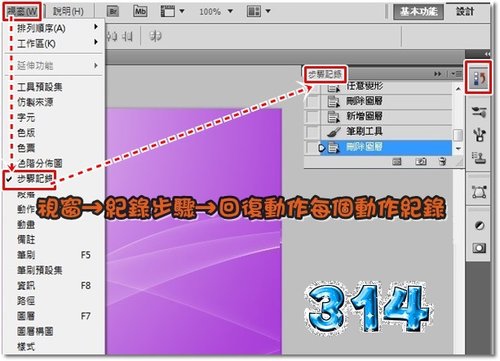
Task: Click the history state marker on highlighted row
Action: (322, 148)
